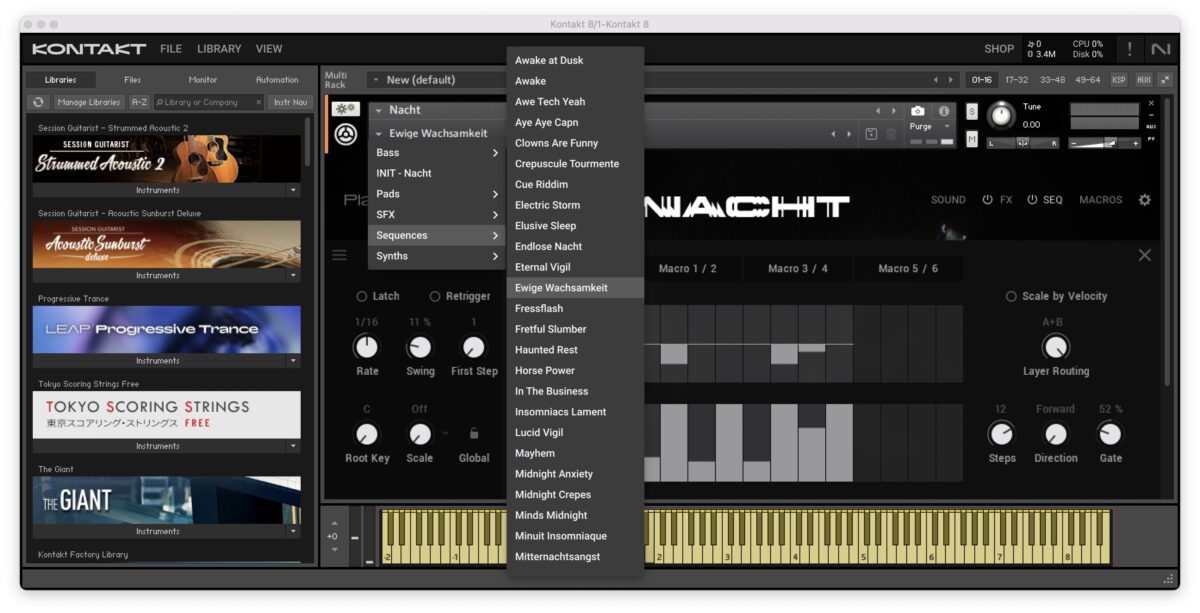Open the hamburger menu in the sequencer panel
This screenshot has width=1200, height=613.
(x=340, y=255)
